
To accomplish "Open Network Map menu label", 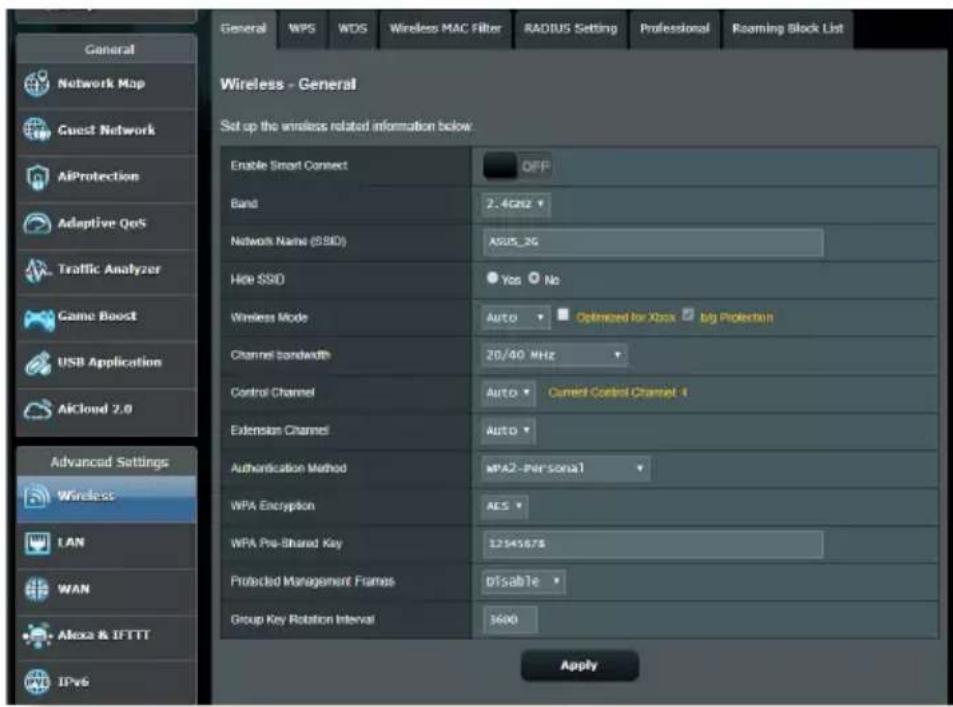I will tap(101, 83).
